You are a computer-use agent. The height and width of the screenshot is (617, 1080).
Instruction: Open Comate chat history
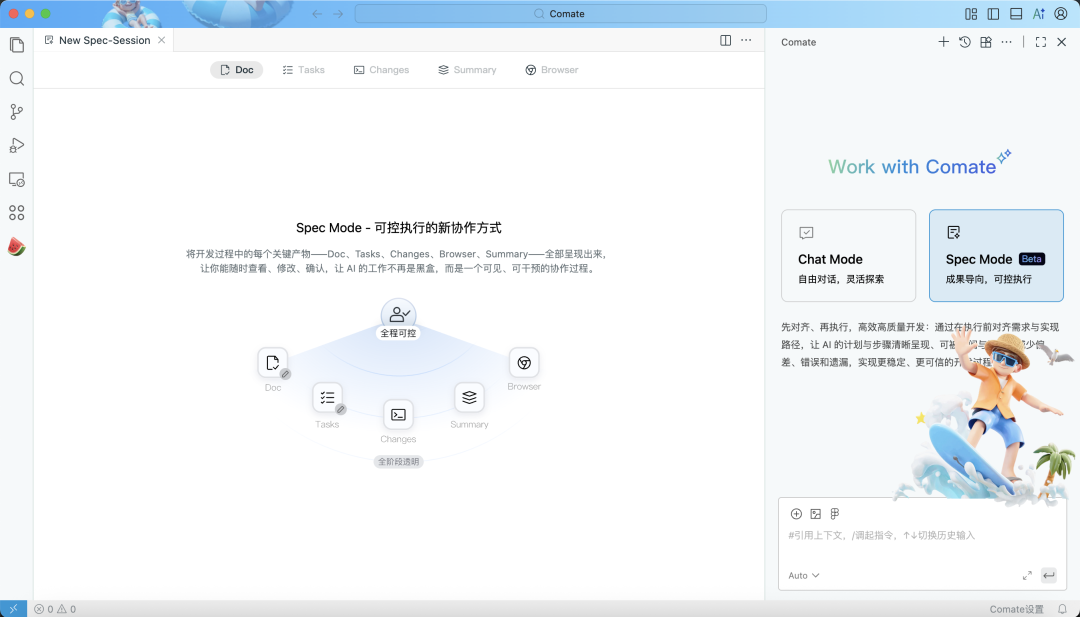click(x=964, y=42)
